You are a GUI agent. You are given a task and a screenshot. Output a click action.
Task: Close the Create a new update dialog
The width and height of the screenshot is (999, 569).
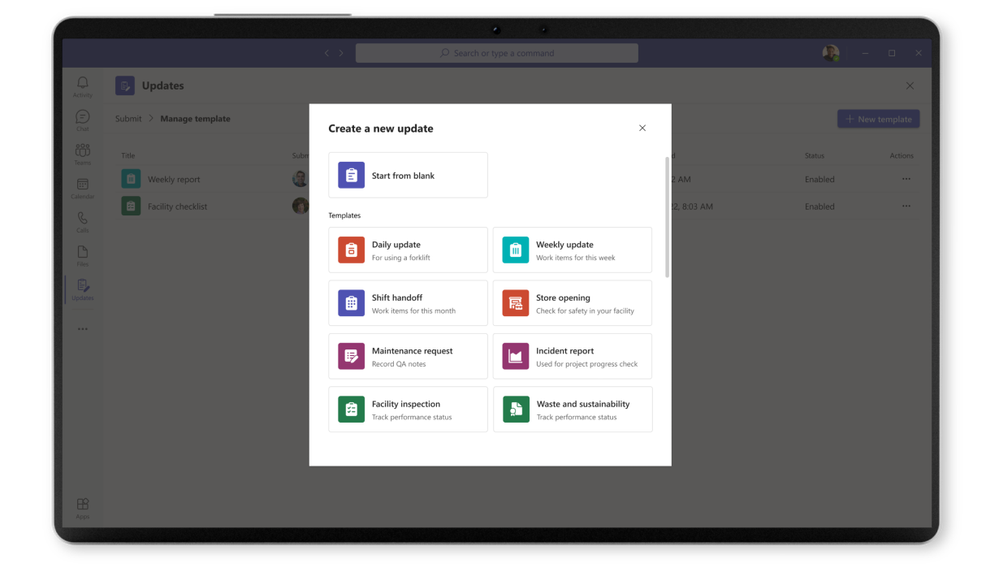coord(642,128)
